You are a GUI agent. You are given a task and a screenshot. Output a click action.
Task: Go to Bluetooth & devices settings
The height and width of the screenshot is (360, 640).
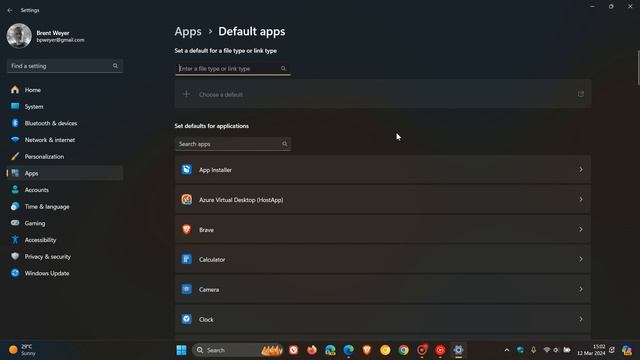pos(64,123)
